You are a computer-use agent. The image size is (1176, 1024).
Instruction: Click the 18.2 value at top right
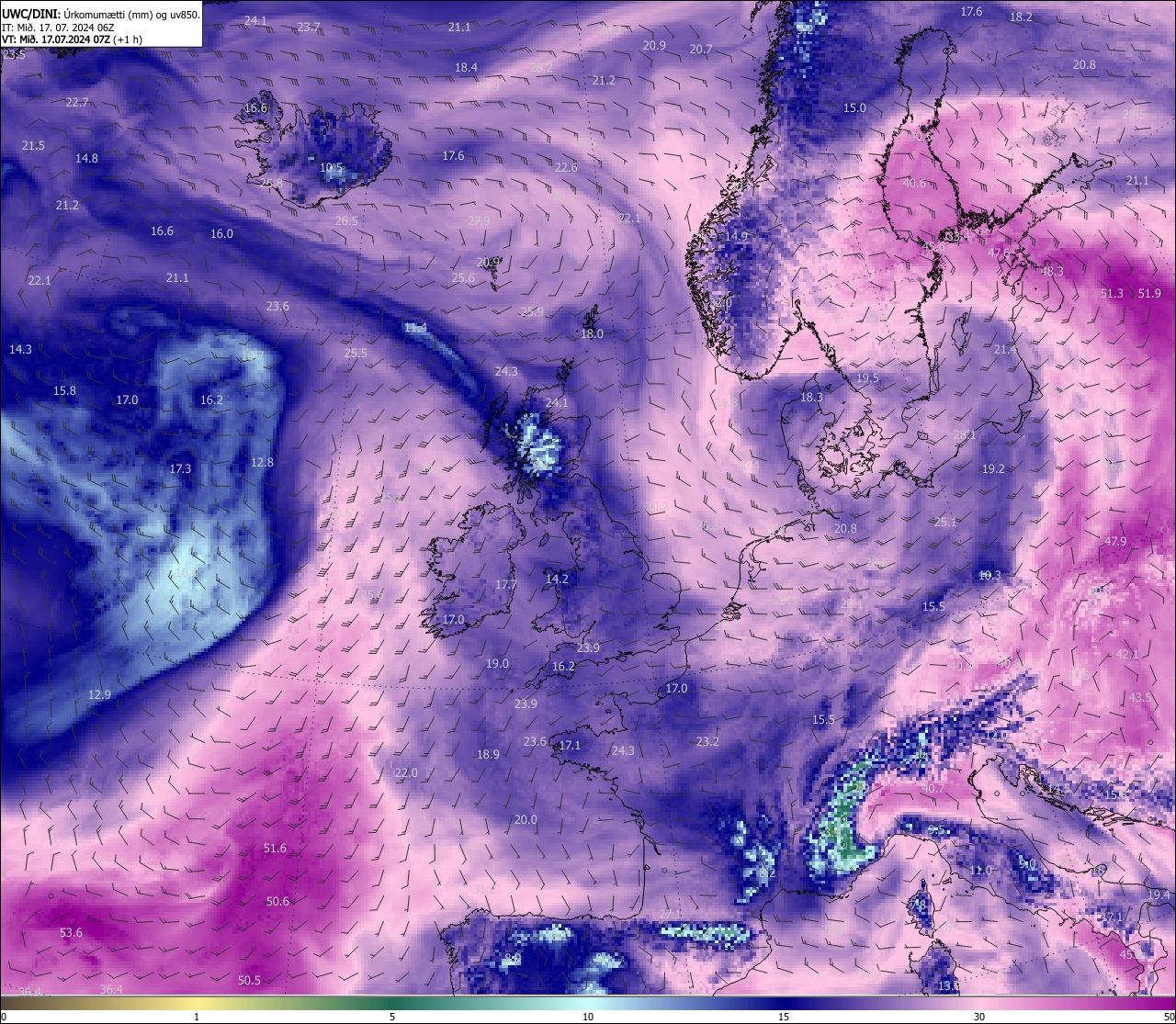[x=1021, y=17]
